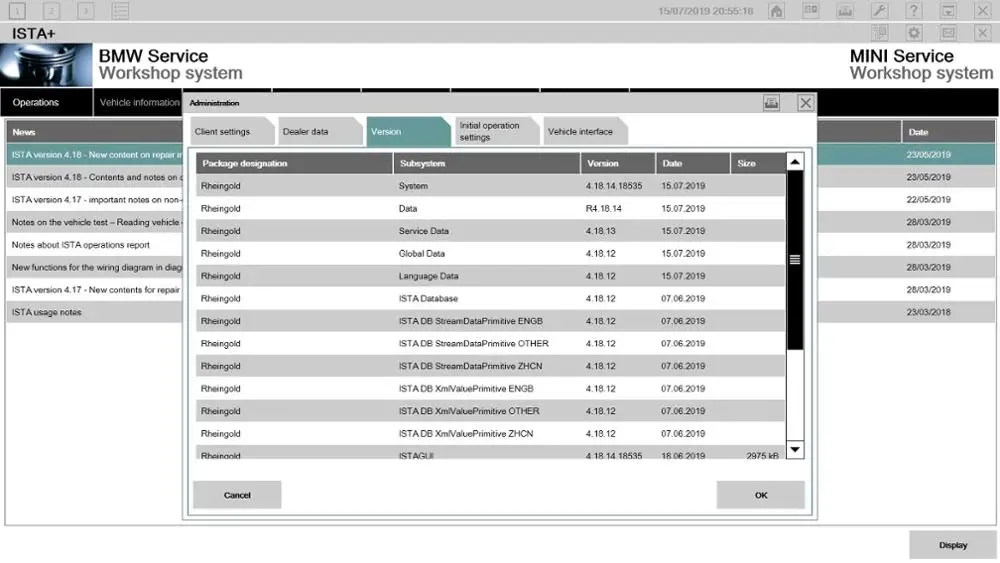Open news 'ISTA usage notes'
Screen dimensions: 1000x563
pos(94,312)
